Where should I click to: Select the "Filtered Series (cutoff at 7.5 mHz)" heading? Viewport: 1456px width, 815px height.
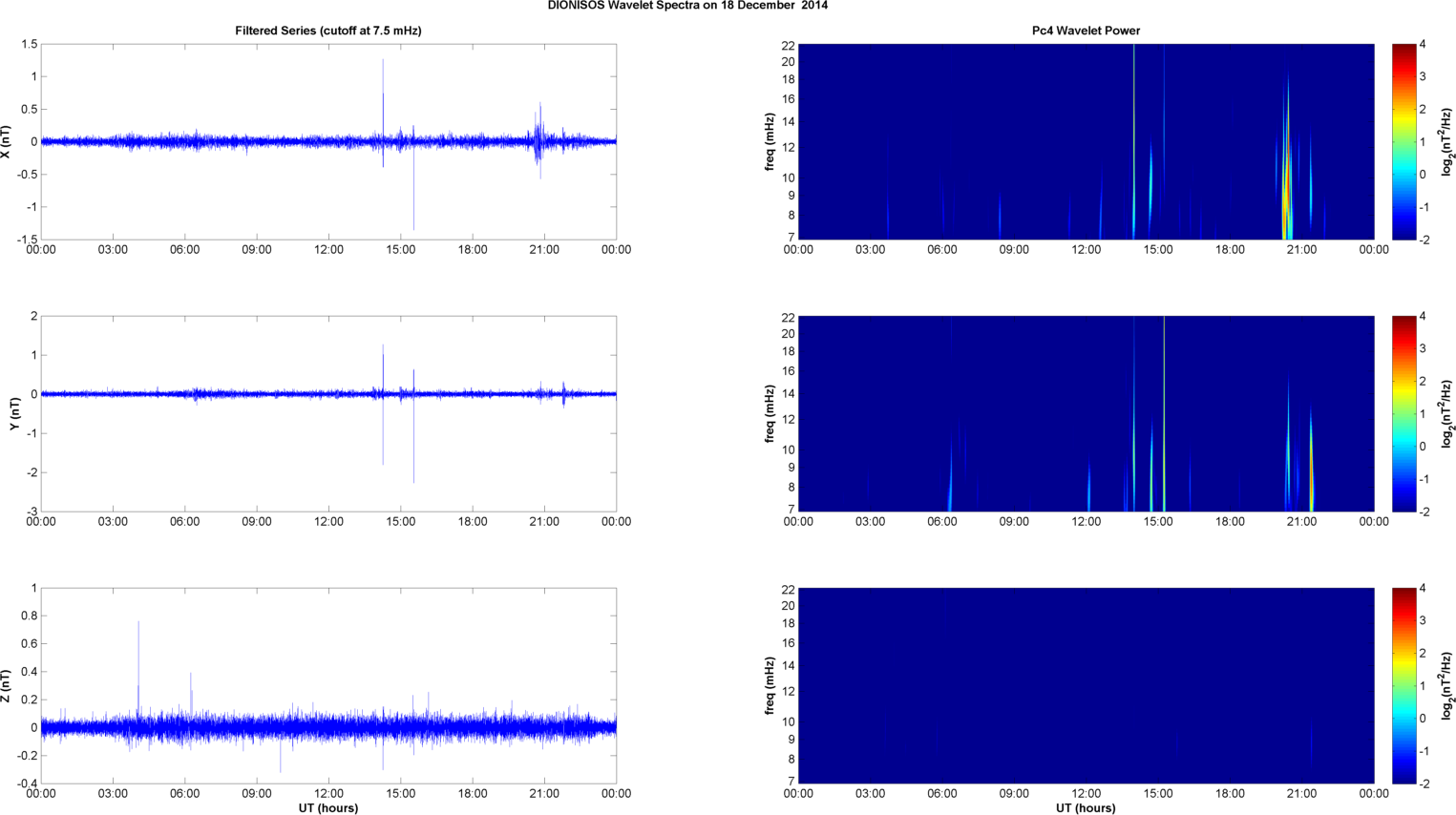click(328, 31)
